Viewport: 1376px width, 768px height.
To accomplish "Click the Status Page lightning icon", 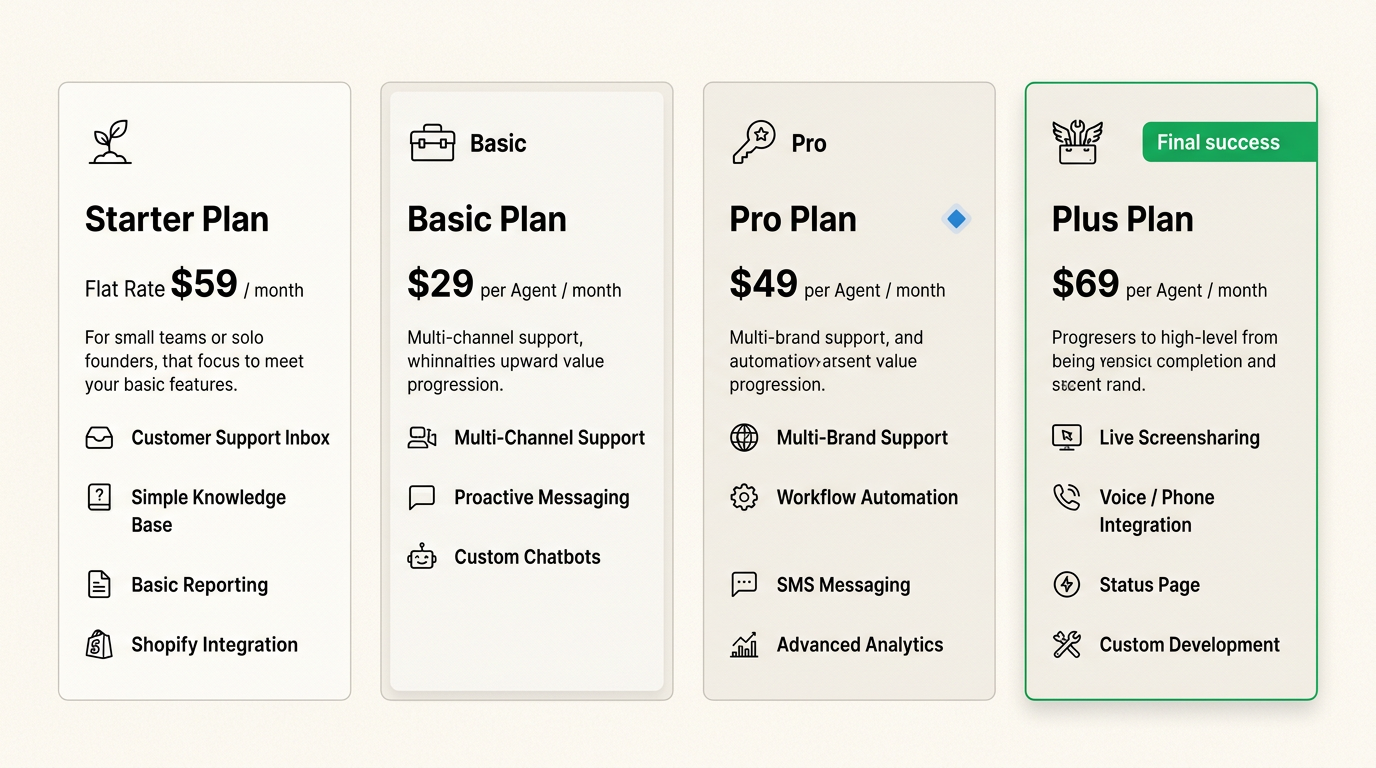I will point(1067,585).
